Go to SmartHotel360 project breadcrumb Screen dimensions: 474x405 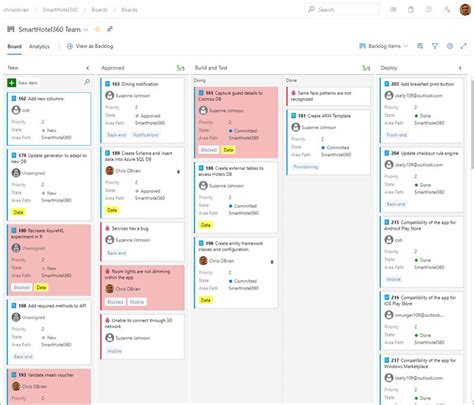coord(60,10)
